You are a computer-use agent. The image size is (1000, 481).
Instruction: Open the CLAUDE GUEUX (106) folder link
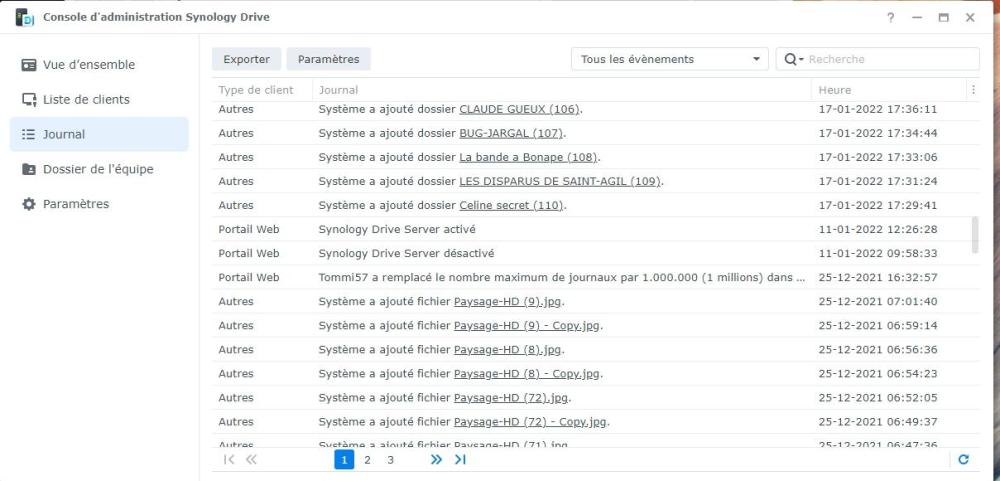click(519, 109)
